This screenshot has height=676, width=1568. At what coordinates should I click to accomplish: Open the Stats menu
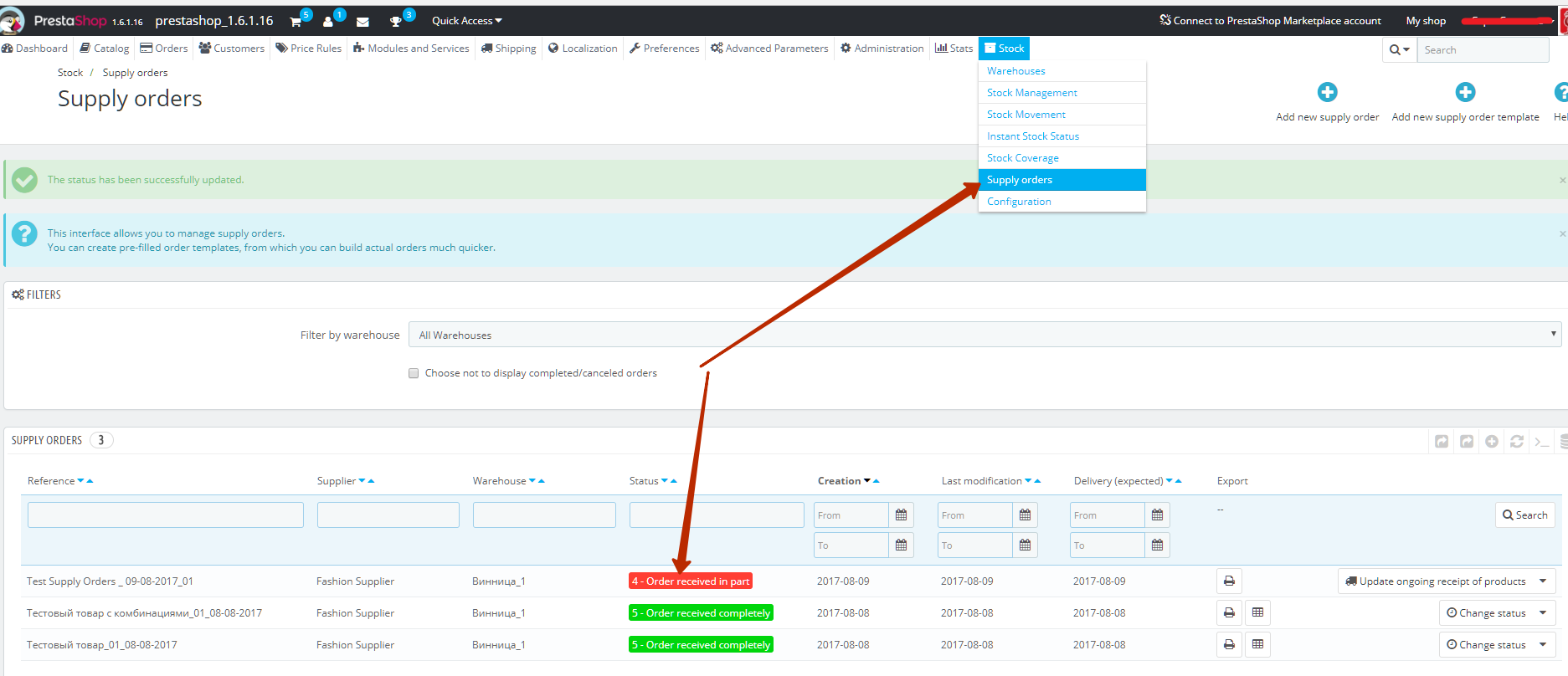point(954,49)
